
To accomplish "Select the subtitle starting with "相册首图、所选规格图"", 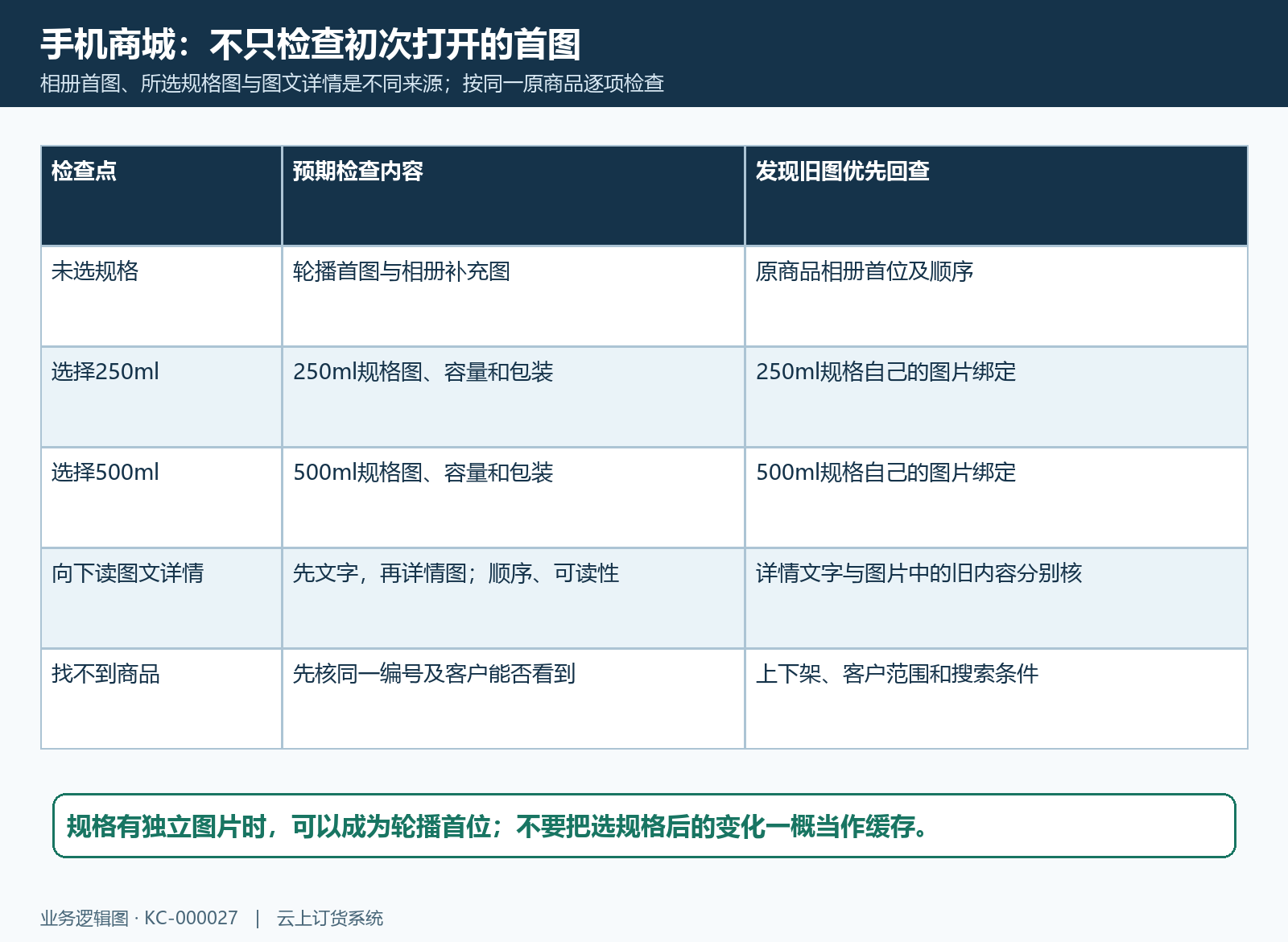I will coord(352,84).
